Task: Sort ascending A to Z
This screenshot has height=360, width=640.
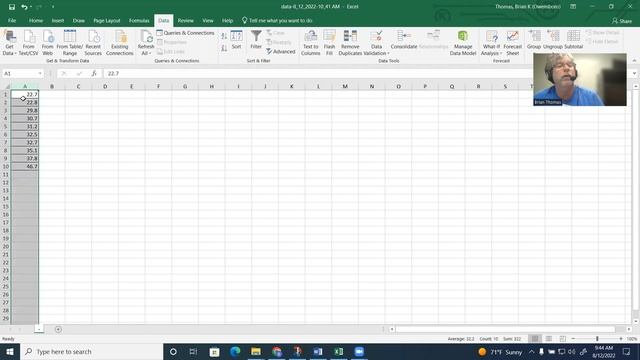Action: coord(224,36)
